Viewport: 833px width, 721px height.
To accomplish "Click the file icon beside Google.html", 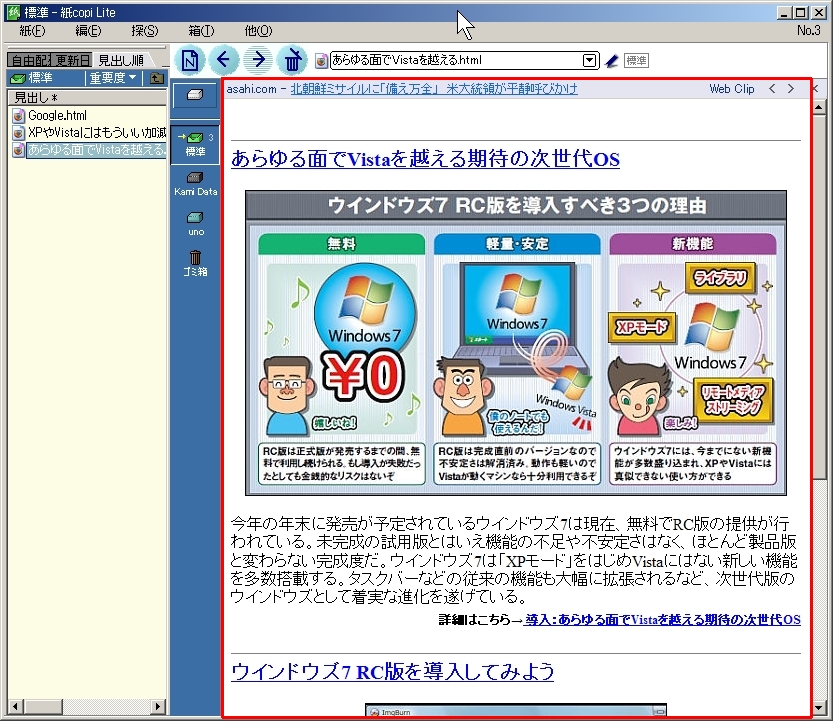I will coord(19,115).
